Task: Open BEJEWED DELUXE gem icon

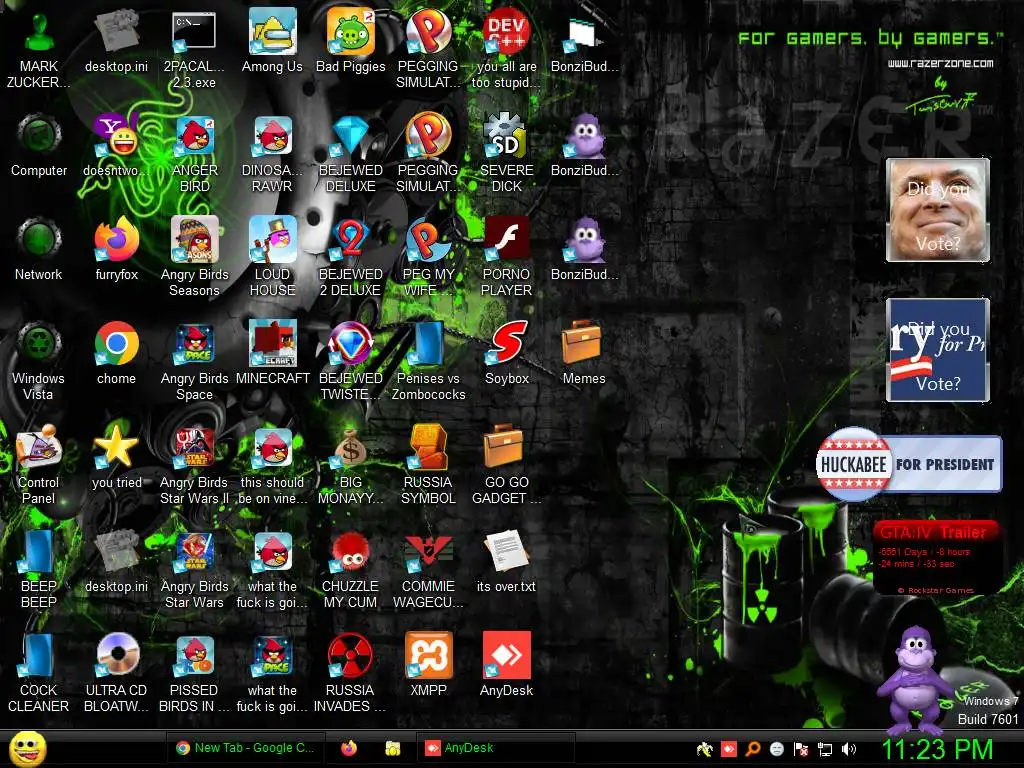Action: pos(351,153)
